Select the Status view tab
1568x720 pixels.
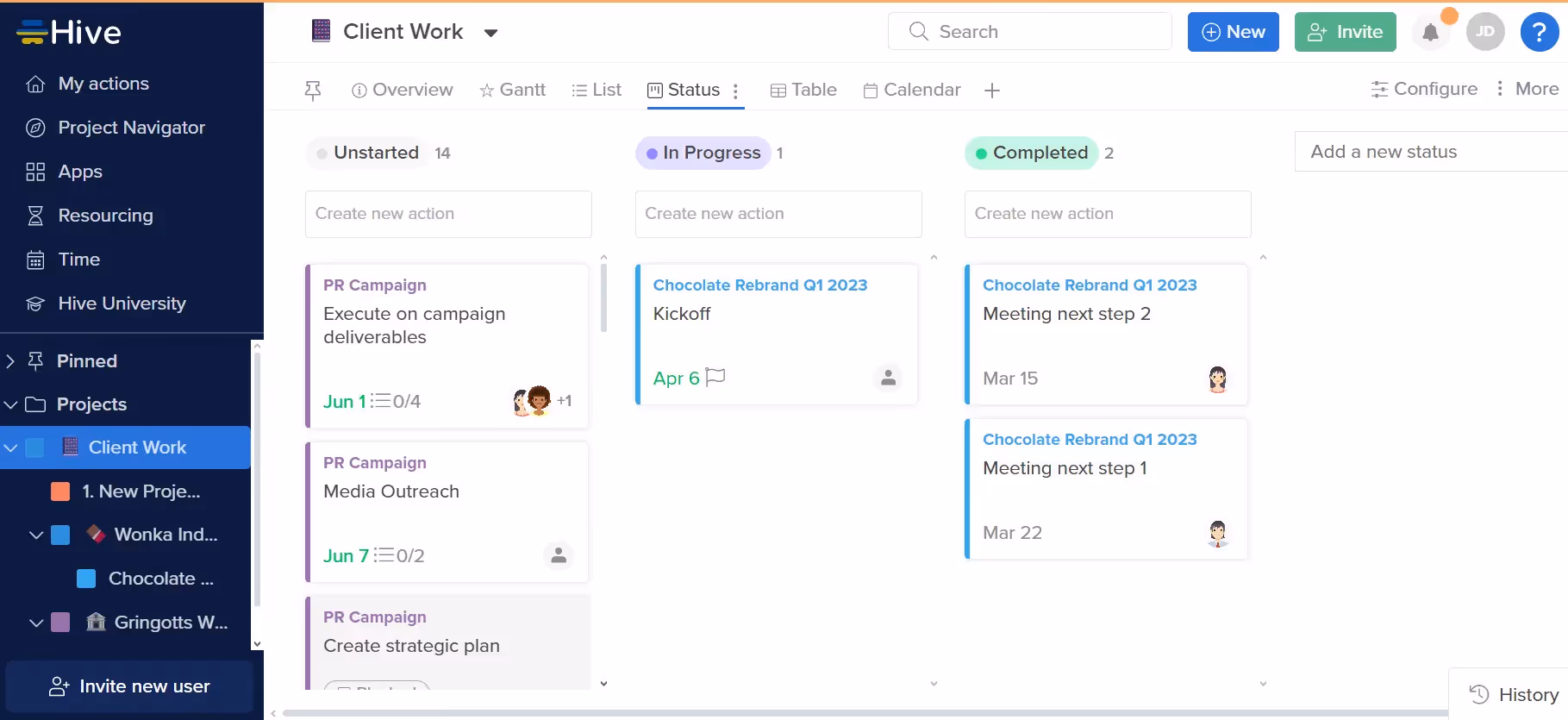tap(684, 90)
